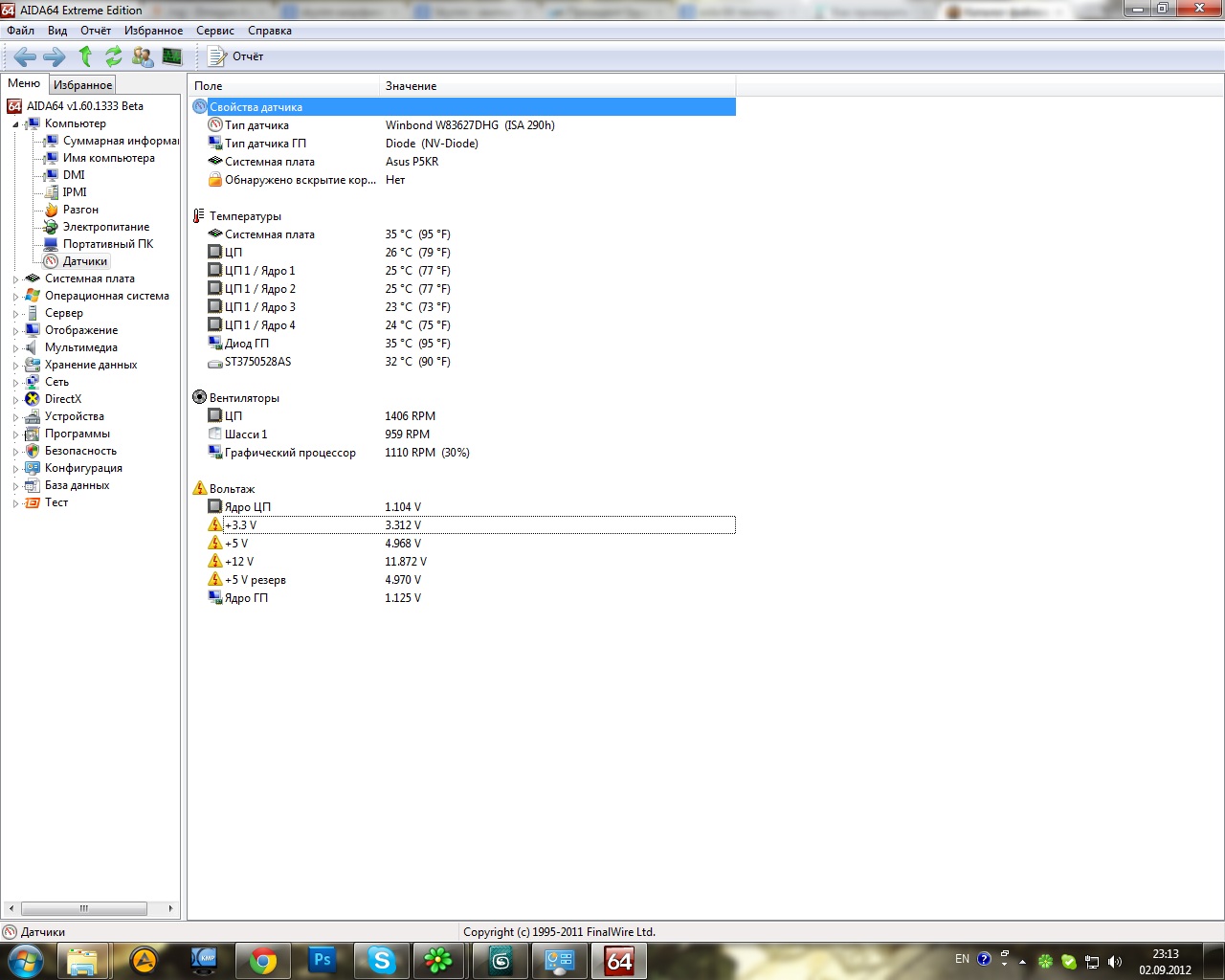
Task: Select IPMI item in the tree
Action: coord(75,192)
